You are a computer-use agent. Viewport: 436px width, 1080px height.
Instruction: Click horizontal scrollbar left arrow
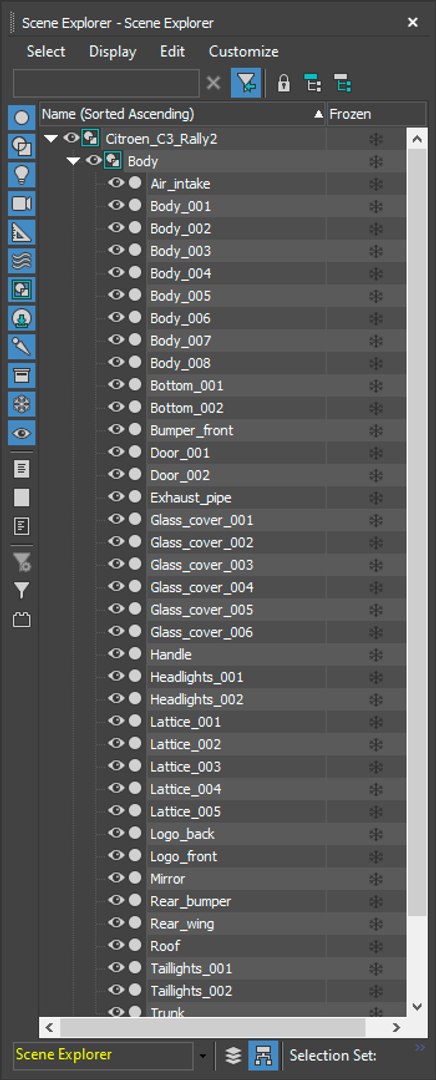click(x=49, y=1027)
